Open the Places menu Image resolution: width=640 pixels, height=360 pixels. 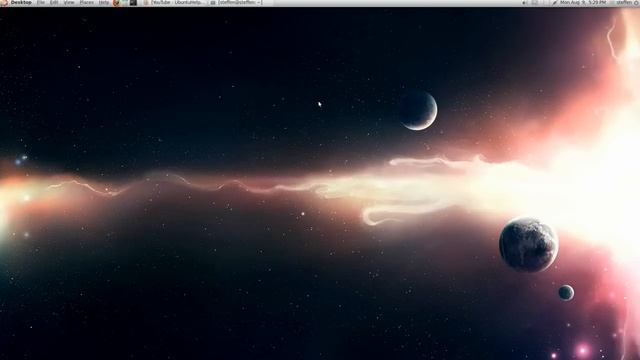(x=87, y=2)
